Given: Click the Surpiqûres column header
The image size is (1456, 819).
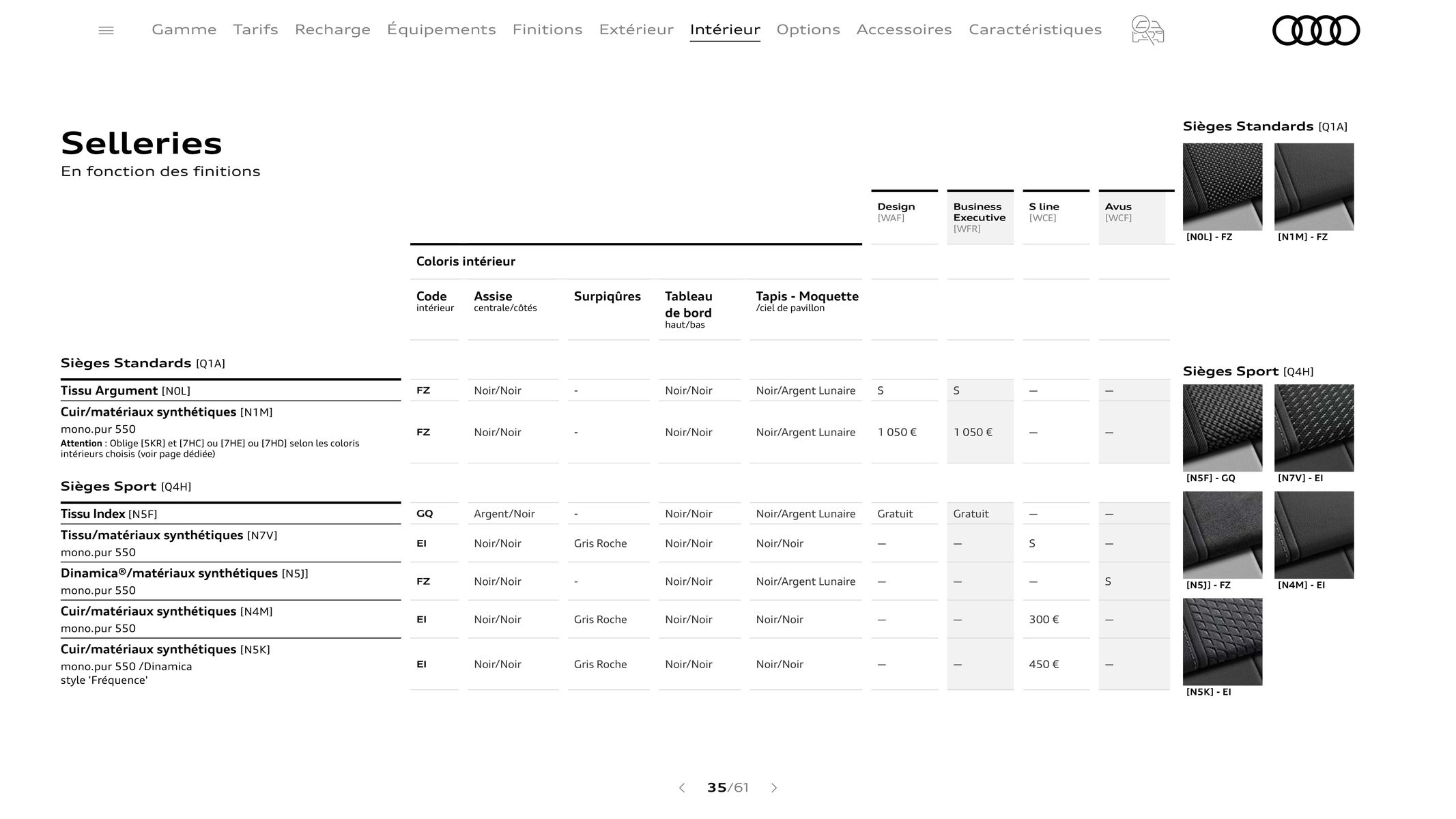Looking at the screenshot, I should pyautogui.click(x=607, y=296).
